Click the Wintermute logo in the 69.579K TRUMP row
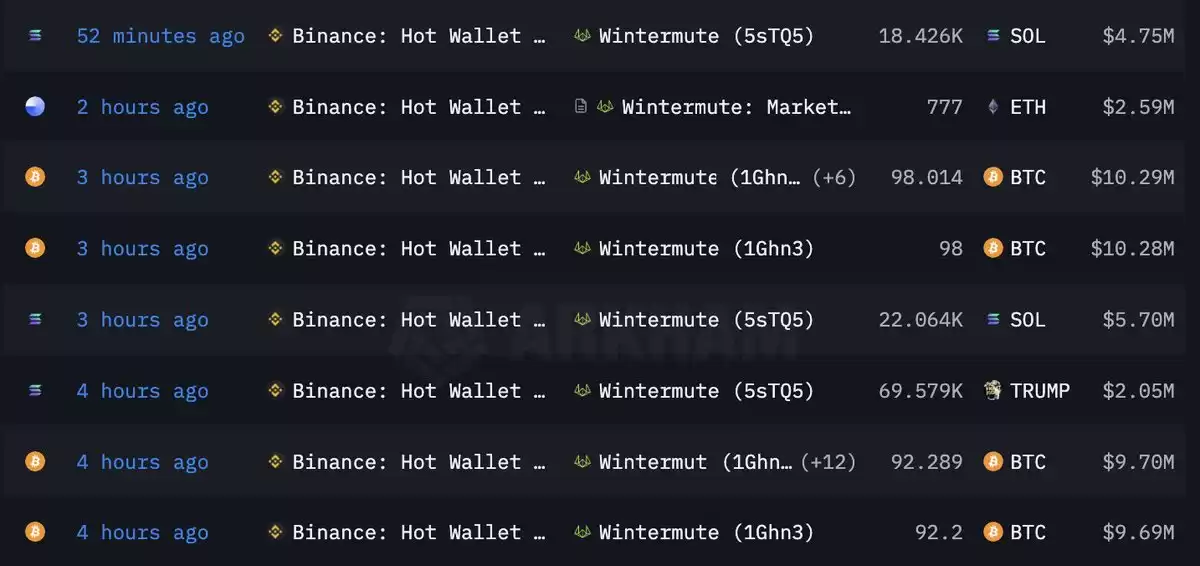This screenshot has width=1200, height=566. [582, 391]
